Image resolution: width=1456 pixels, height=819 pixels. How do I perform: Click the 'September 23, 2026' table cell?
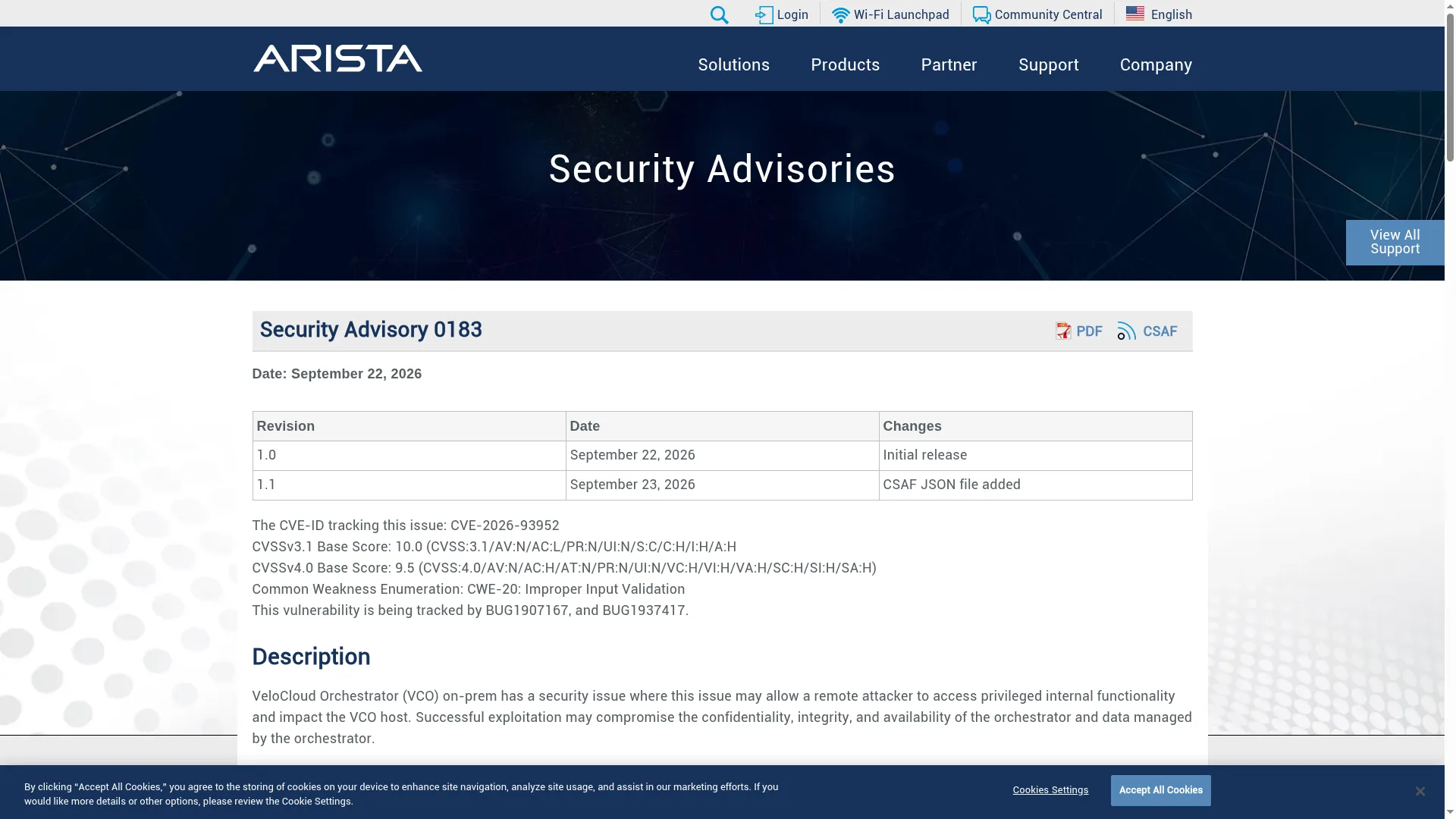coord(722,485)
